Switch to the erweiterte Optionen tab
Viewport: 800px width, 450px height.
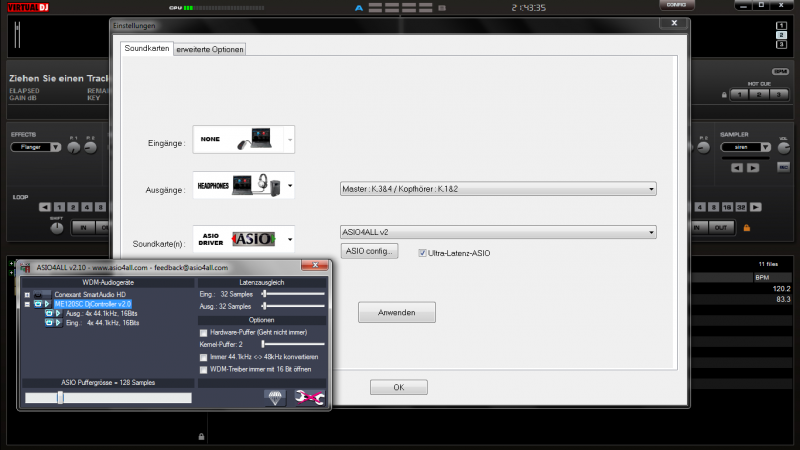click(x=209, y=49)
